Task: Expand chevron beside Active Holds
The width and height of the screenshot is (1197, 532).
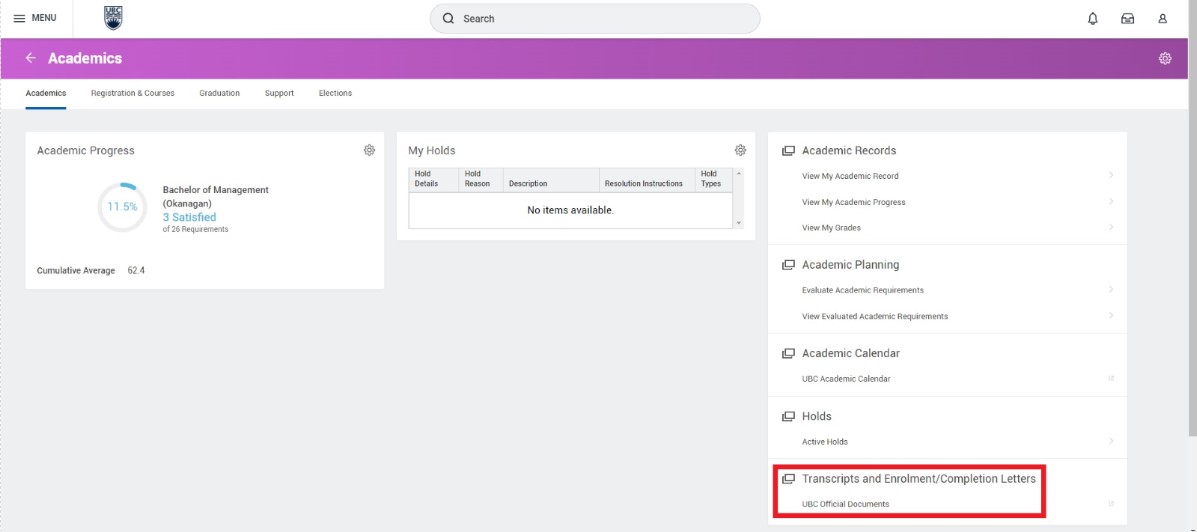Action: click(x=1112, y=441)
